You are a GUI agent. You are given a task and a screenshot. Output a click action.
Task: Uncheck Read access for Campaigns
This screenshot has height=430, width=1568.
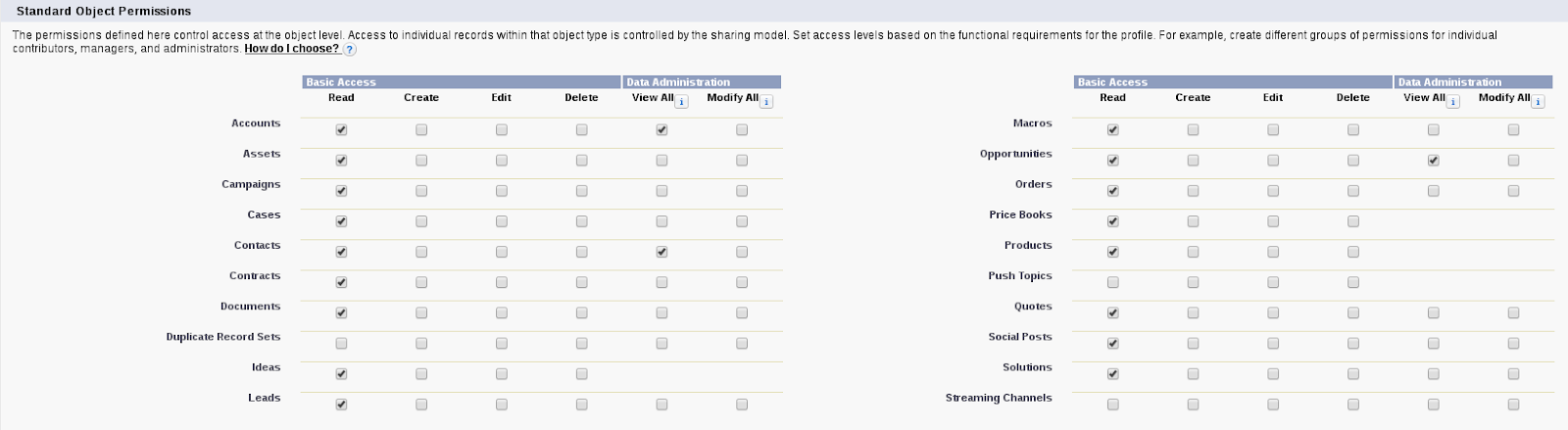click(x=341, y=191)
